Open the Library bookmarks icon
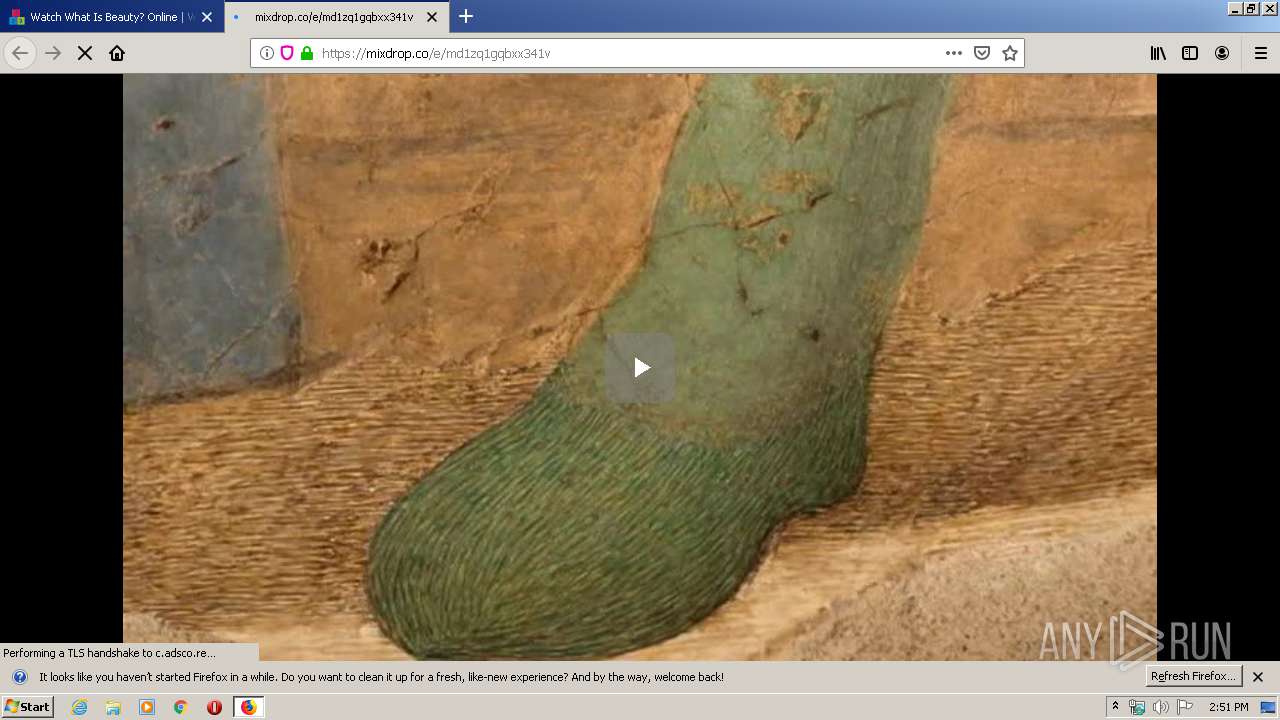This screenshot has height=720, width=1280. coord(1158,53)
